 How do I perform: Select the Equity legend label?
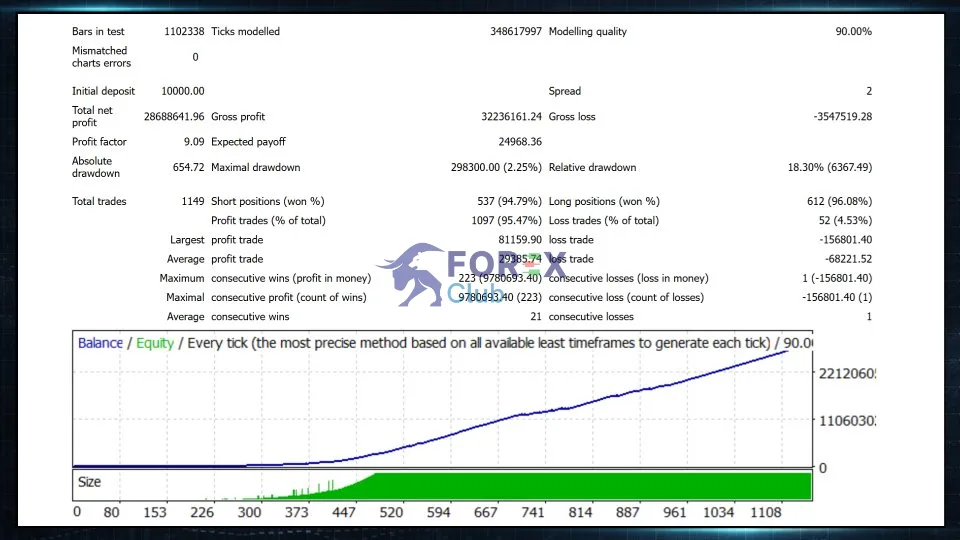(x=155, y=343)
